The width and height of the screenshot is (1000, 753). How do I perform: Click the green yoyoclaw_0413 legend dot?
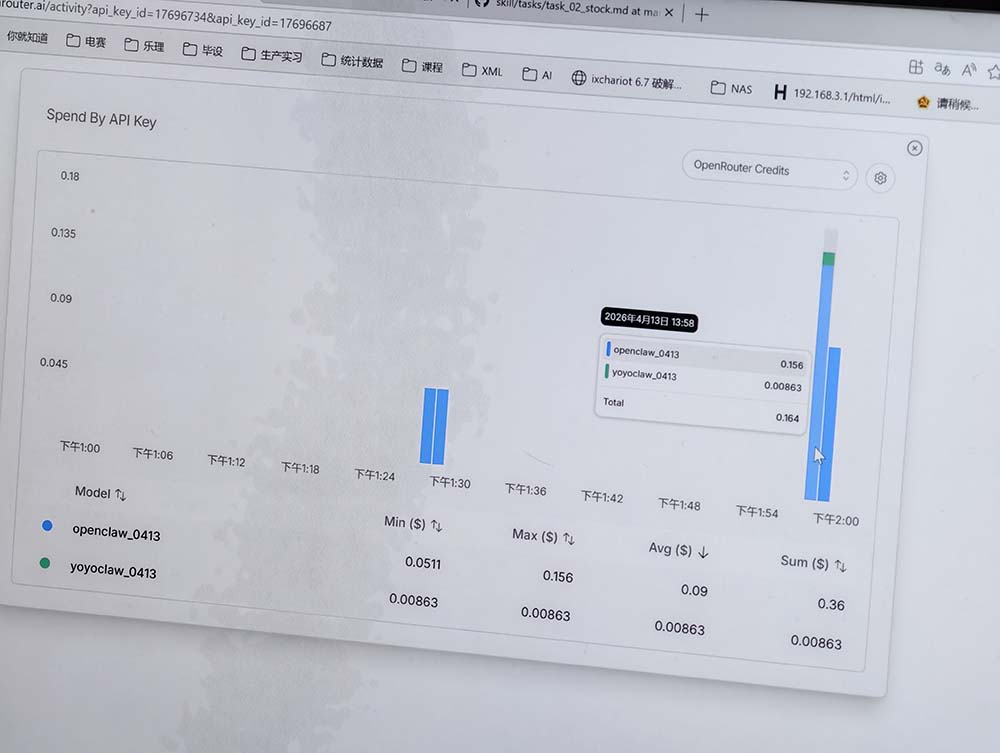click(45, 564)
